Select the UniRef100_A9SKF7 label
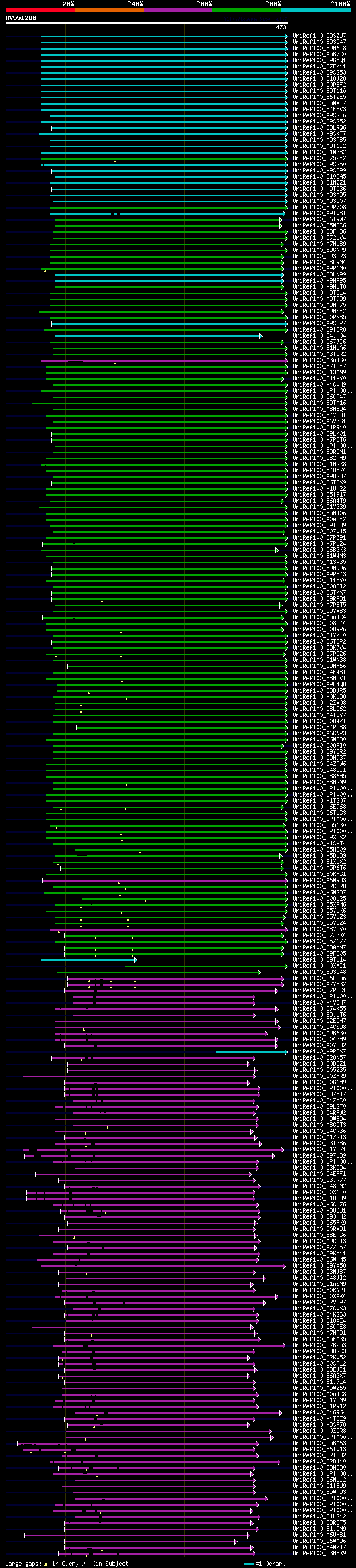Screen dimensions: 356x1568 click(x=319, y=134)
